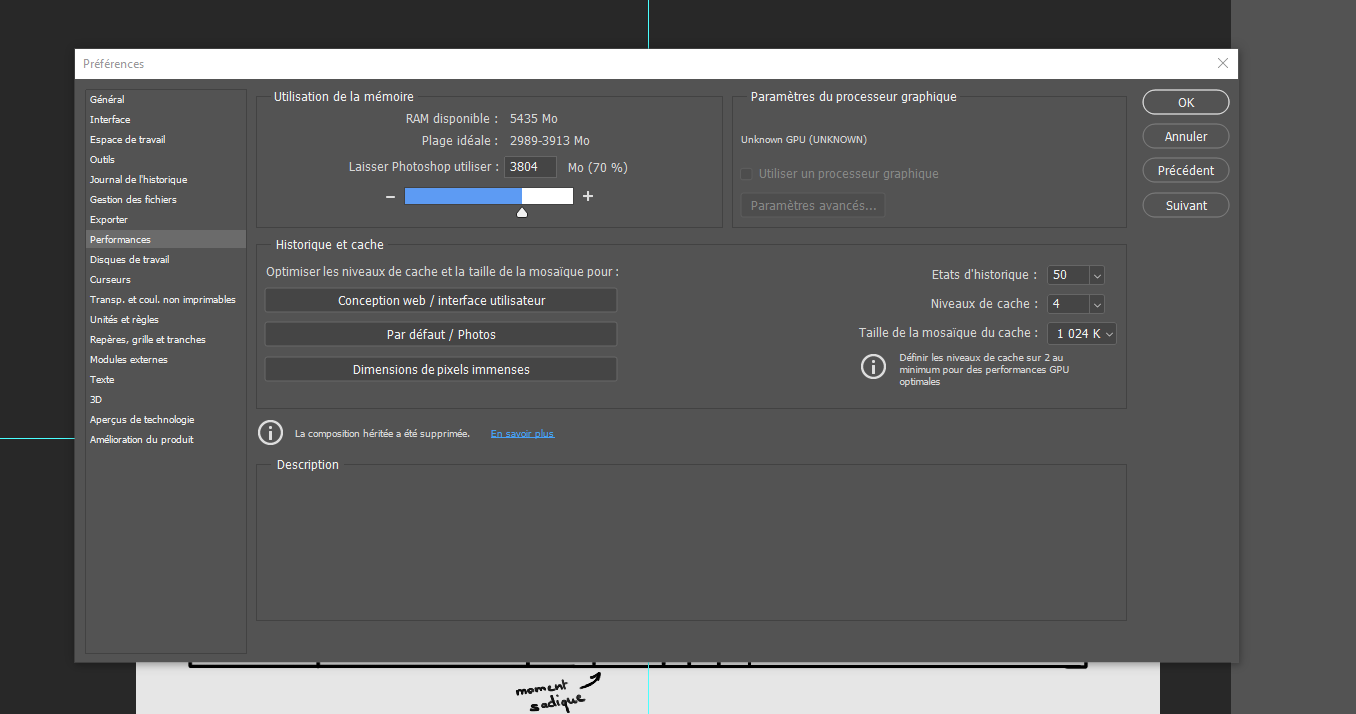
Task: Toggle 'Utiliser un processeur graphique' checkbox
Action: [x=746, y=174]
